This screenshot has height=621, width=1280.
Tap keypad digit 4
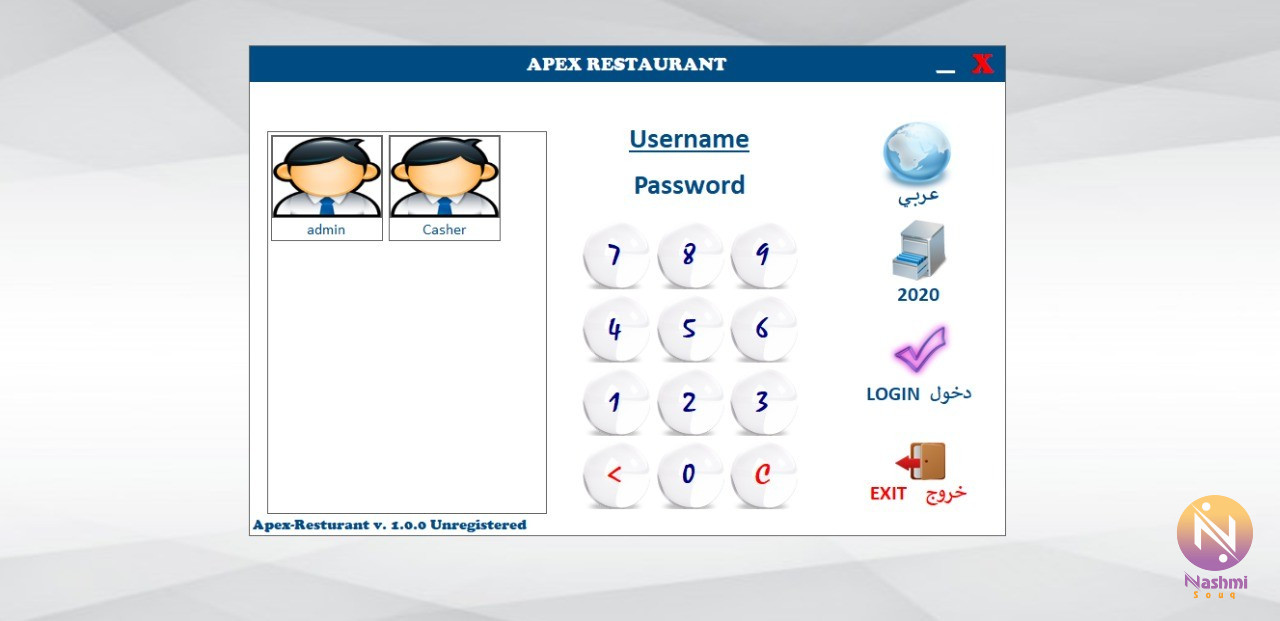615,329
